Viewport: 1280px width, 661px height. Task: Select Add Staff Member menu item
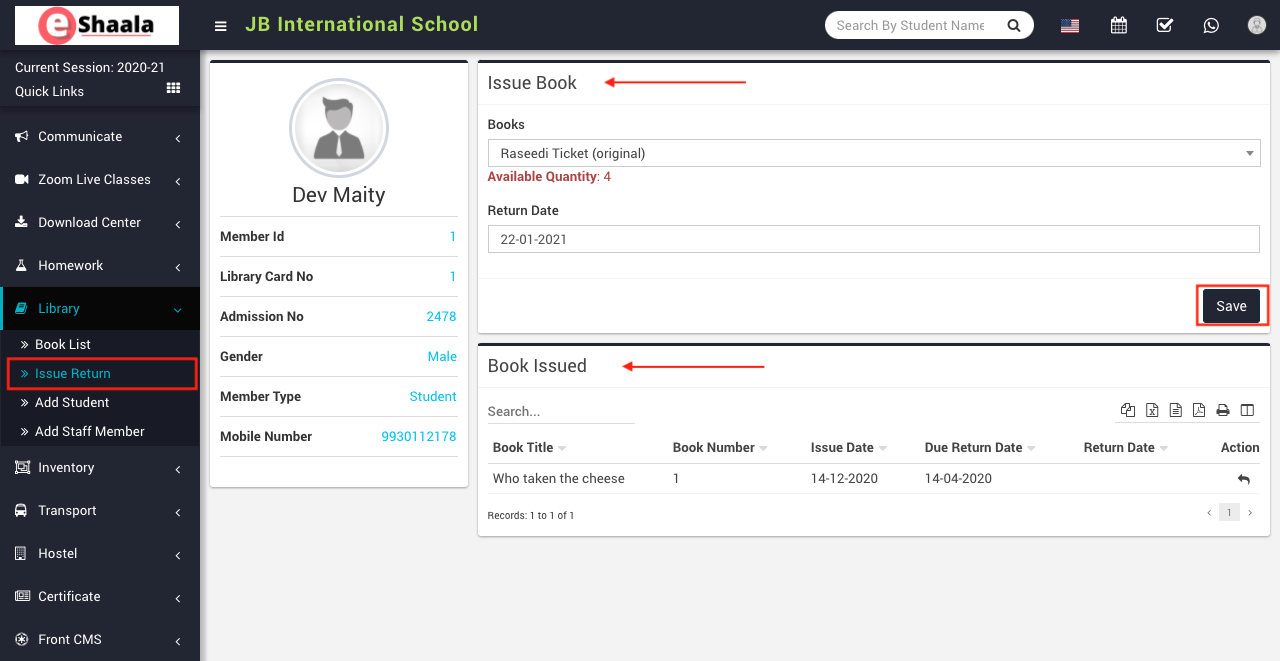pyautogui.click(x=89, y=432)
